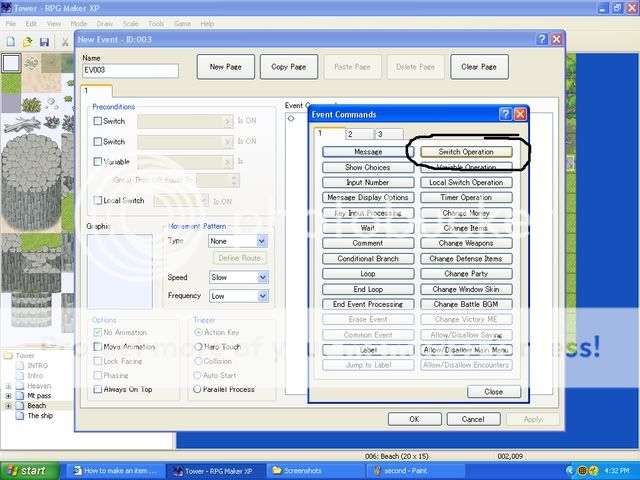Click the Open project folder icon
Image resolution: width=640 pixels, height=480 pixels.
(27, 42)
